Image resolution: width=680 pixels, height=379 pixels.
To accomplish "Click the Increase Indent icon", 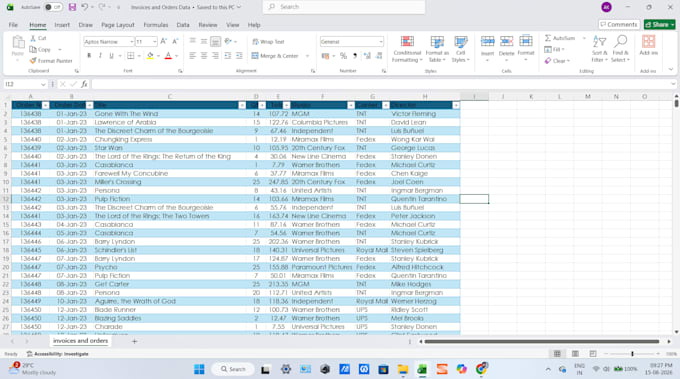I will [x=239, y=56].
